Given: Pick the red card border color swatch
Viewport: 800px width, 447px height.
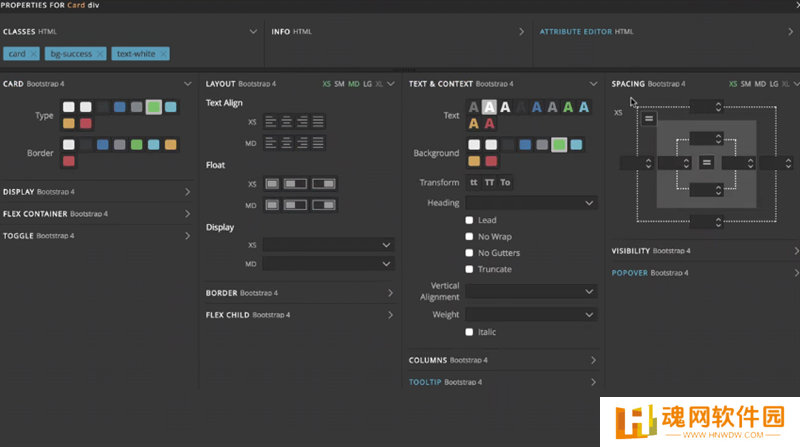Looking at the screenshot, I should [x=68, y=161].
